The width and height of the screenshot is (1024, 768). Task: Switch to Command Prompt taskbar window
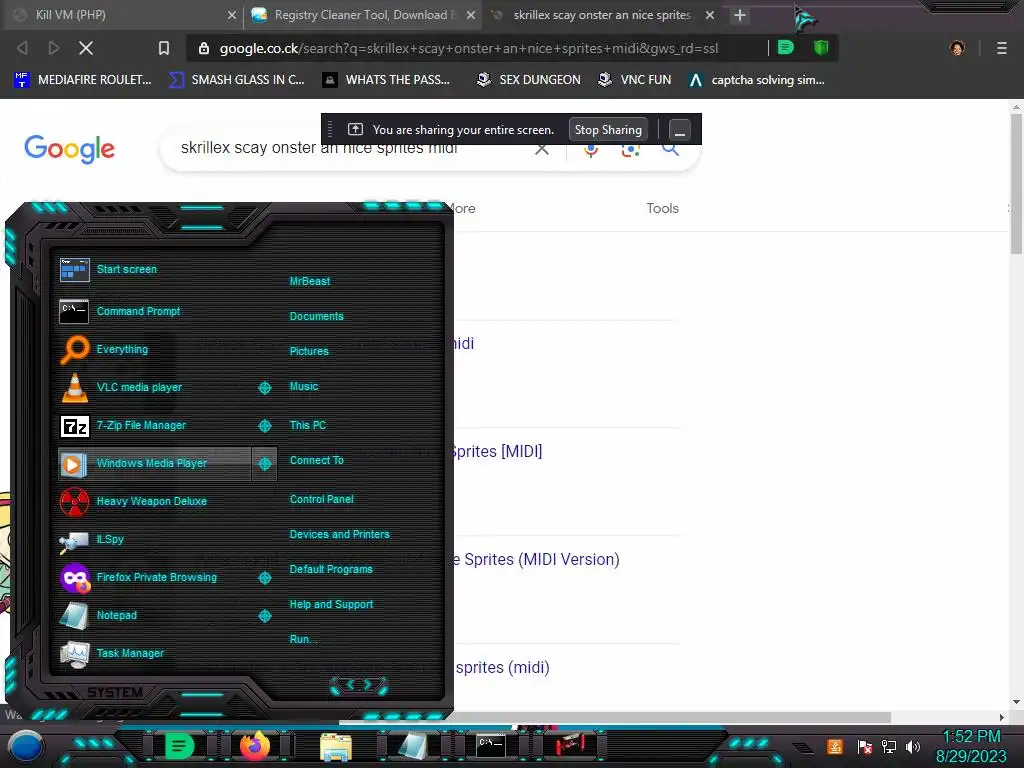490,746
